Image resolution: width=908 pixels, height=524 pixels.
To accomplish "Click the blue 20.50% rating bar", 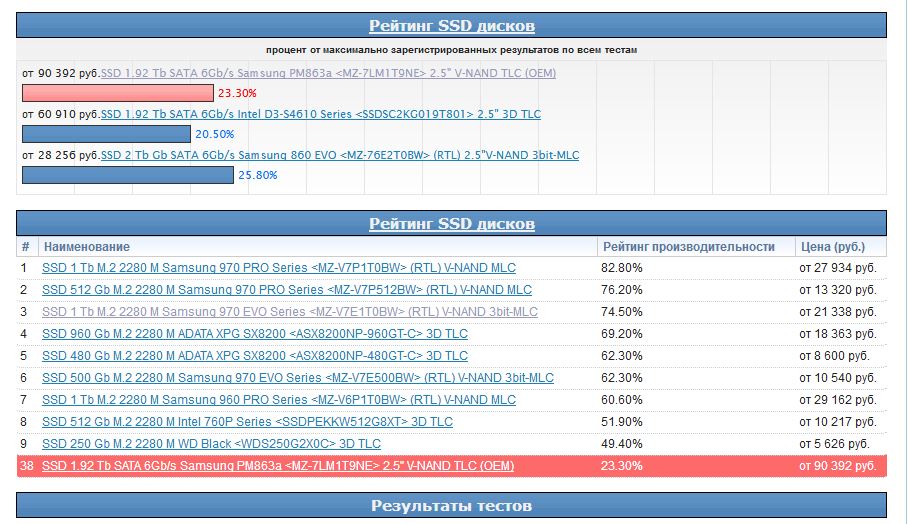I will (106, 134).
